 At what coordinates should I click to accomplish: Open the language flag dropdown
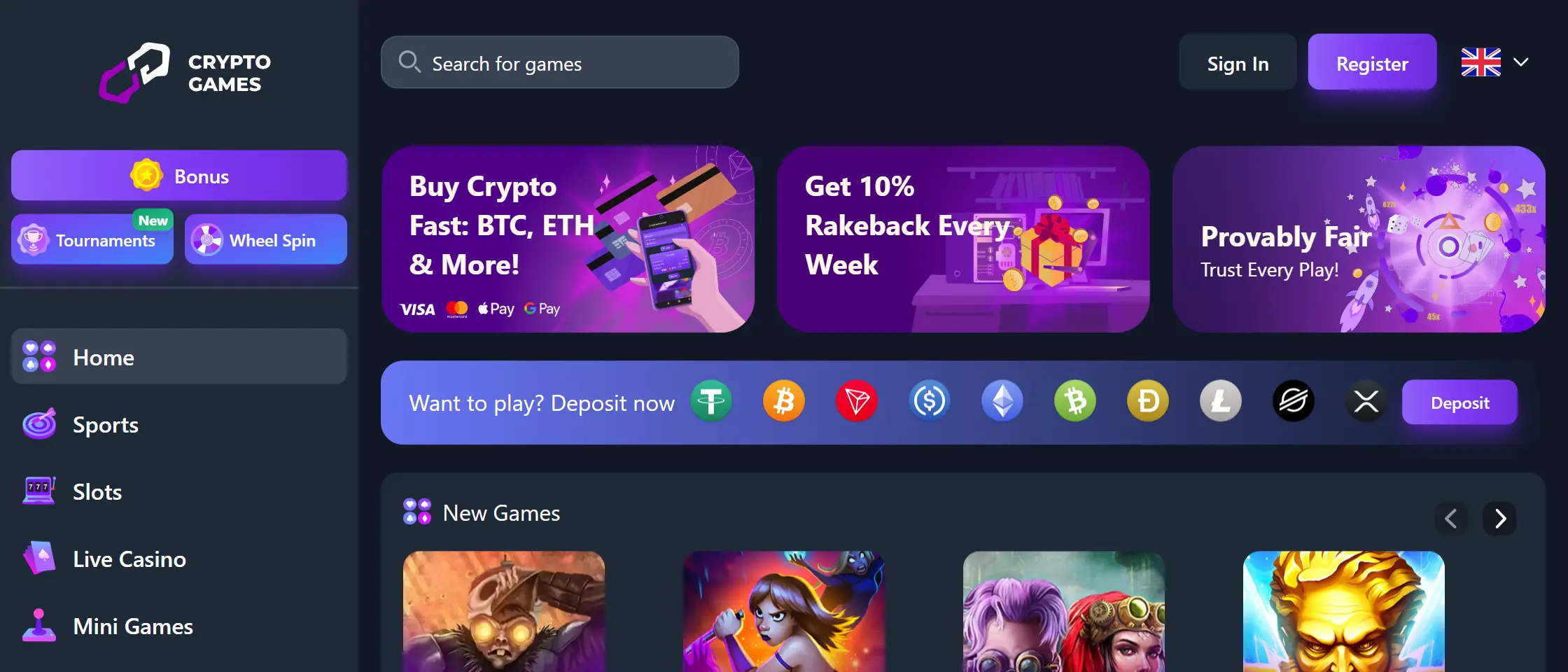(1495, 62)
